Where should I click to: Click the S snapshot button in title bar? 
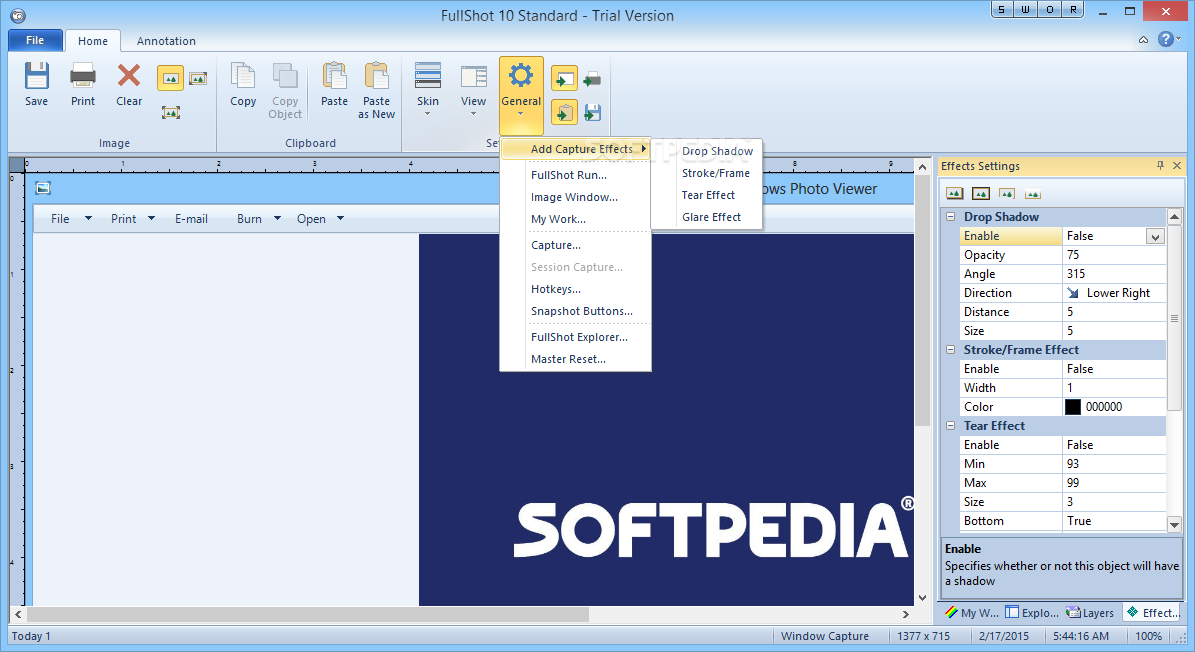[1001, 10]
